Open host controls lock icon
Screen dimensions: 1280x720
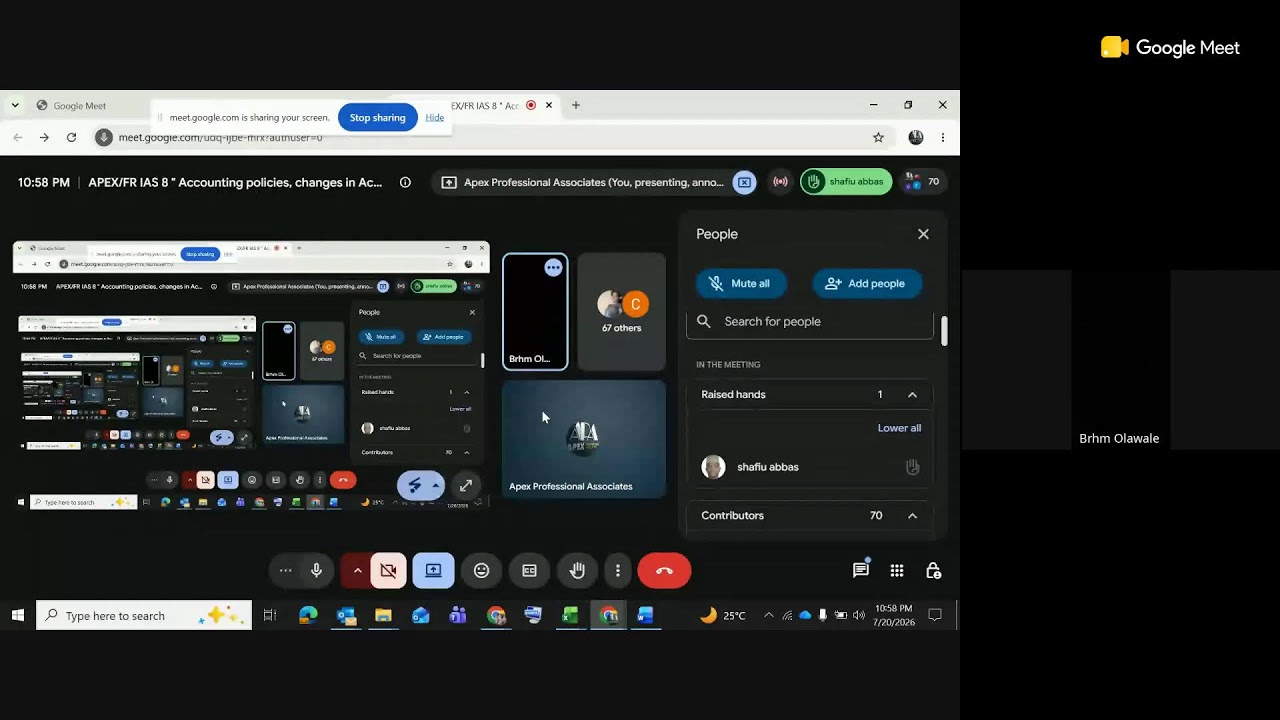(933, 571)
